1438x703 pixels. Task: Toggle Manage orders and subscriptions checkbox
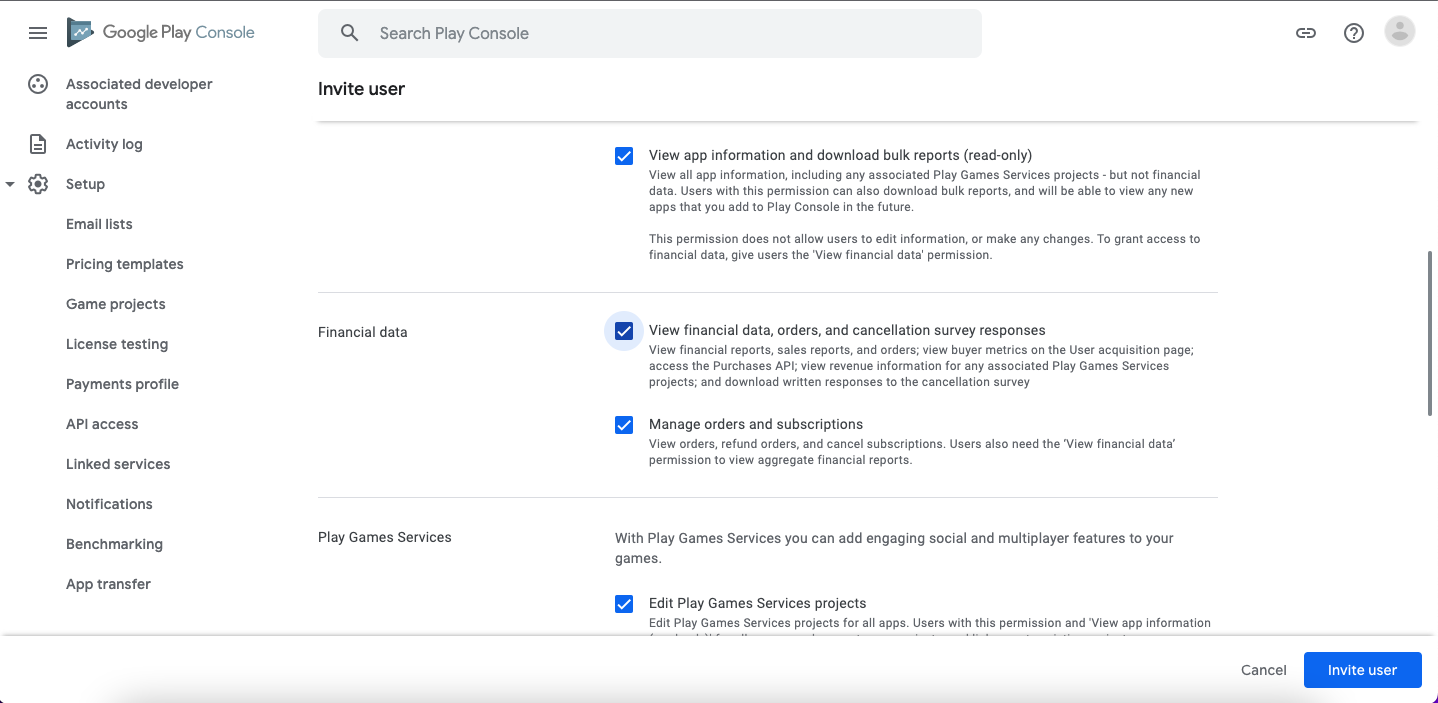[x=624, y=425]
